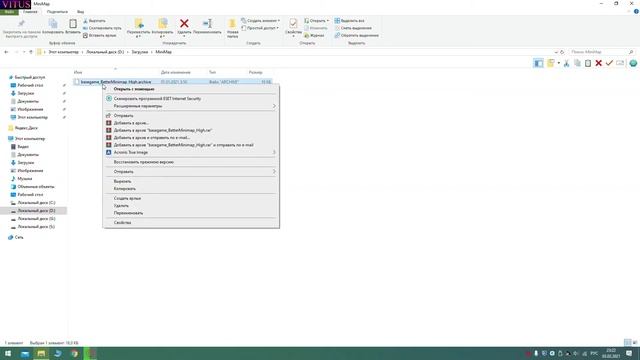Viewport: 640px width, 360px height.
Task: Open the notification center in the taskbar
Action: (629, 353)
